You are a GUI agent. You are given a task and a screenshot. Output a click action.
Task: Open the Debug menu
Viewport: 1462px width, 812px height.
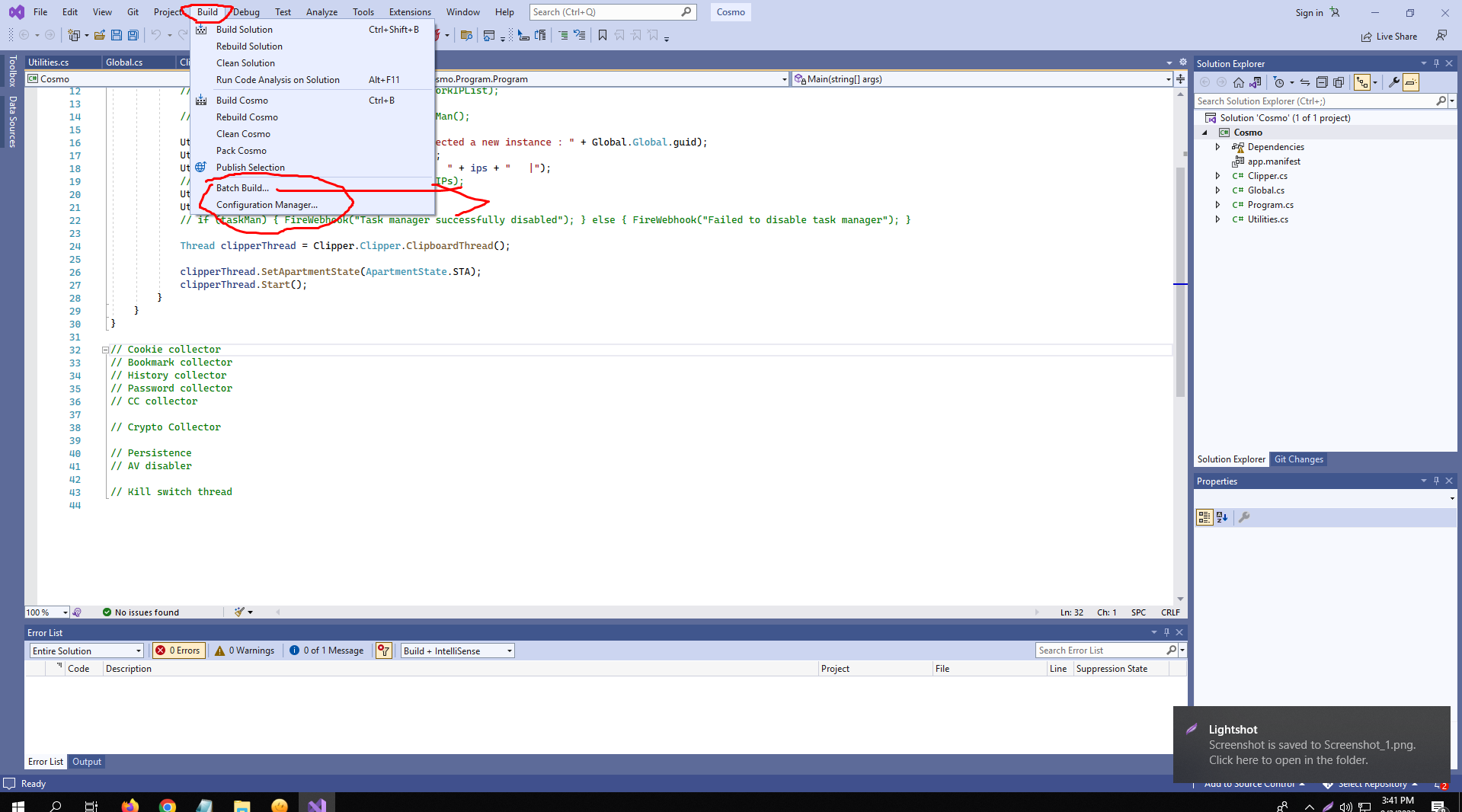pos(246,12)
